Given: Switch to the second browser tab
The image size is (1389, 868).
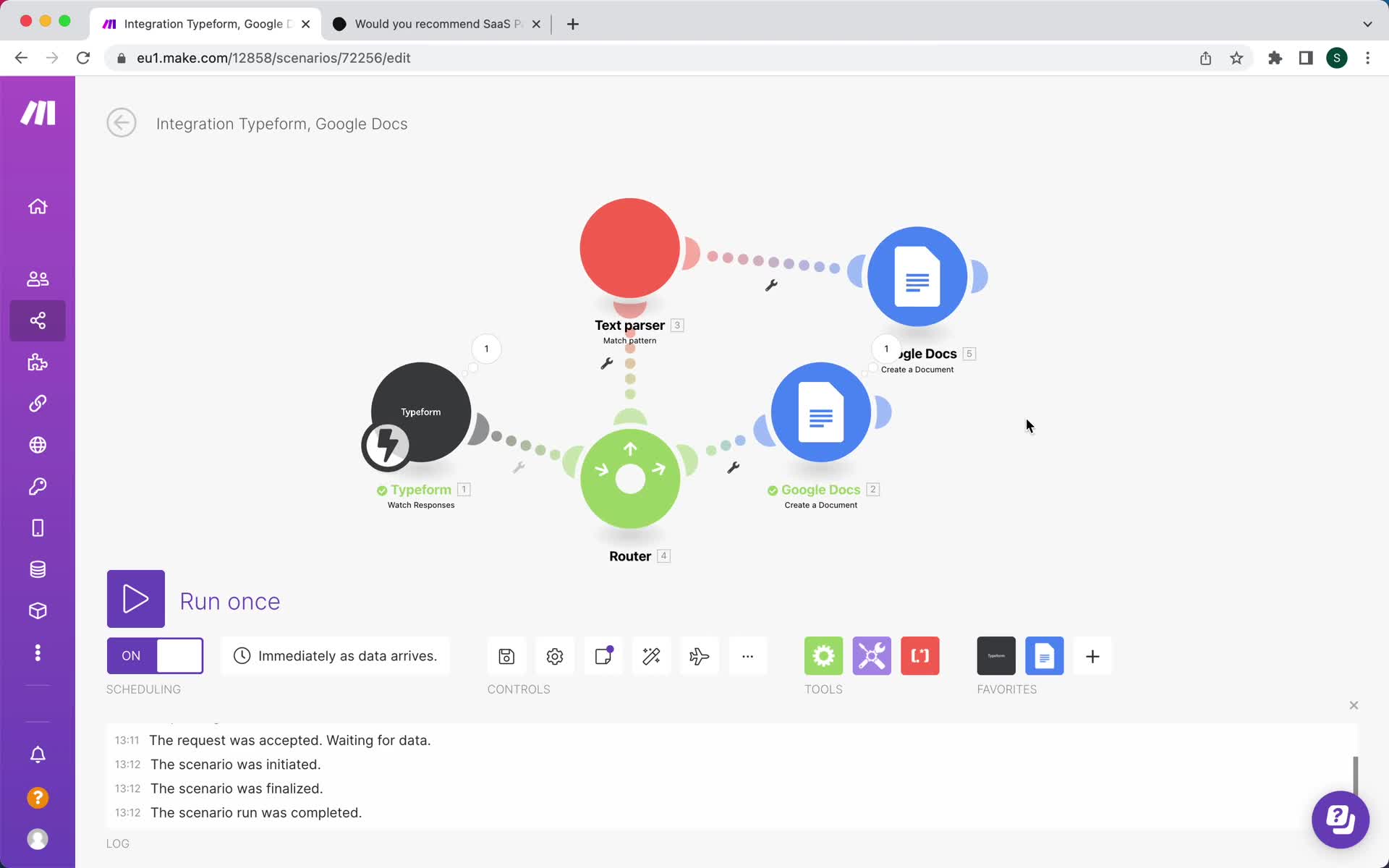Looking at the screenshot, I should pos(438,23).
